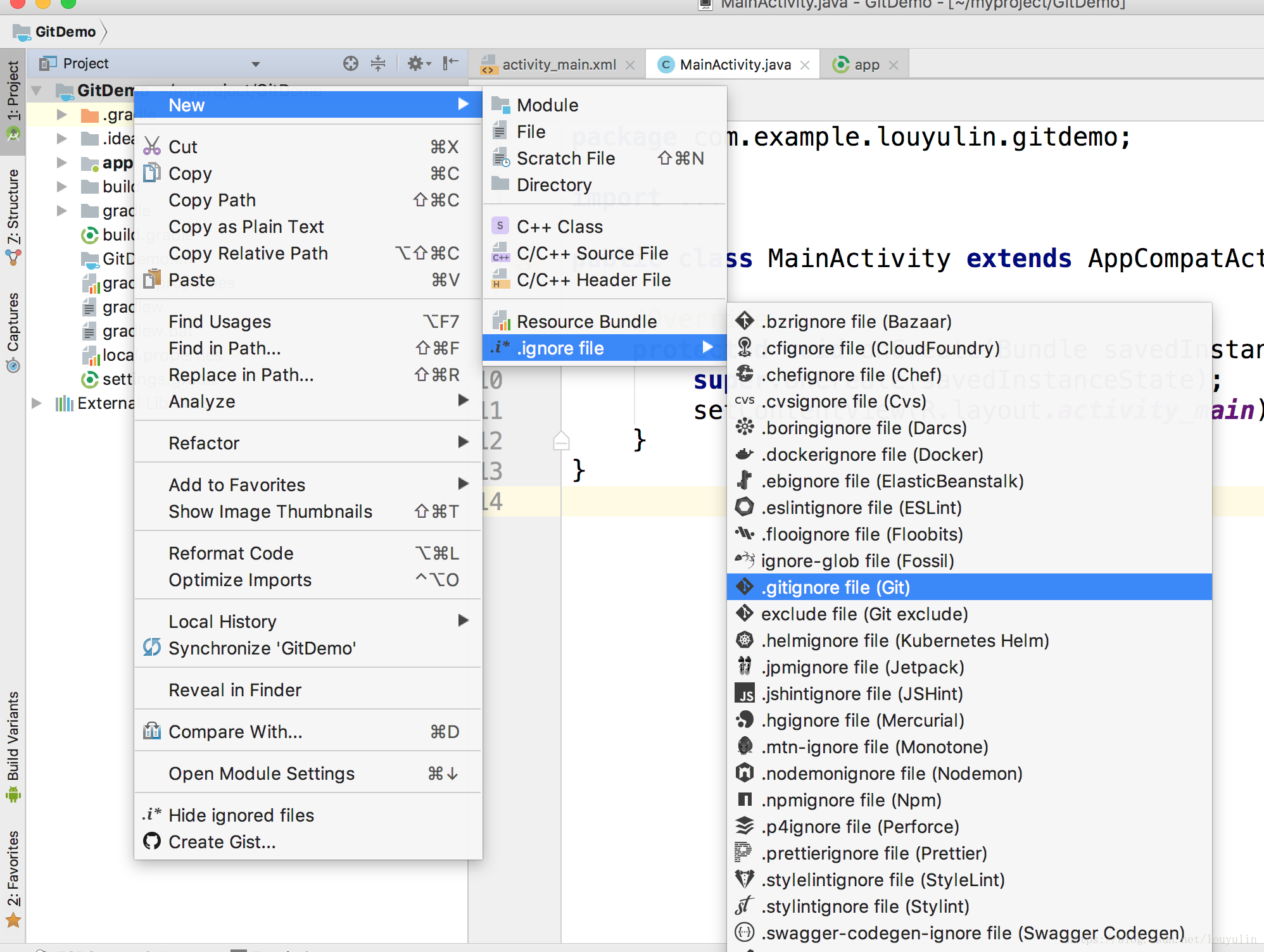Click the Copy icon in context menu
Image resolution: width=1264 pixels, height=952 pixels.
pos(152,173)
